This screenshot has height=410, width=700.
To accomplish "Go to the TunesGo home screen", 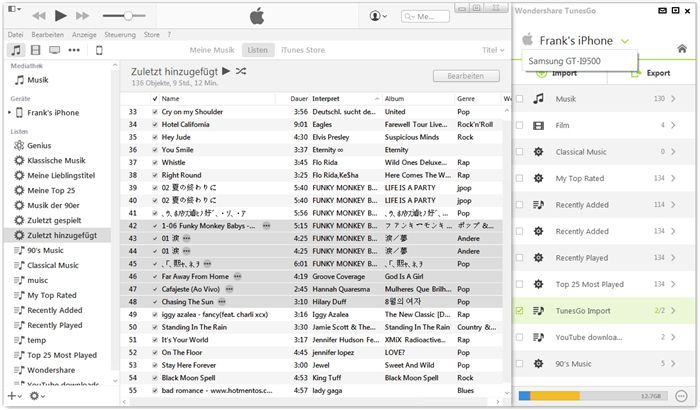I will point(682,48).
